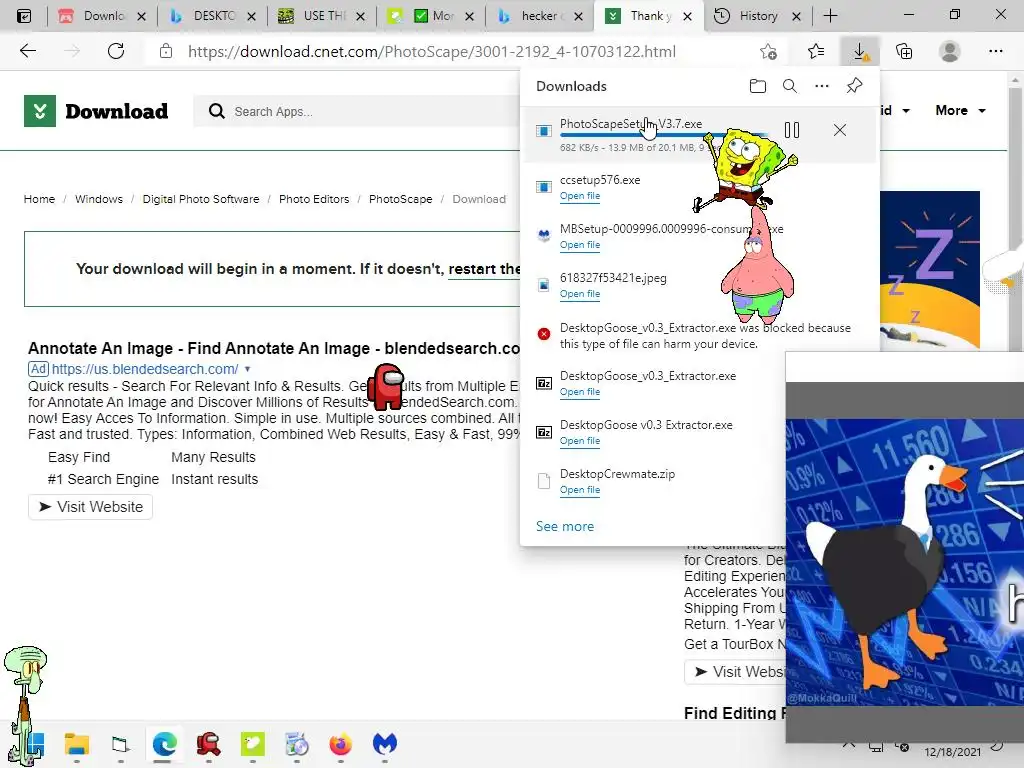Open file link under ccsetup576.exe

(x=580, y=196)
